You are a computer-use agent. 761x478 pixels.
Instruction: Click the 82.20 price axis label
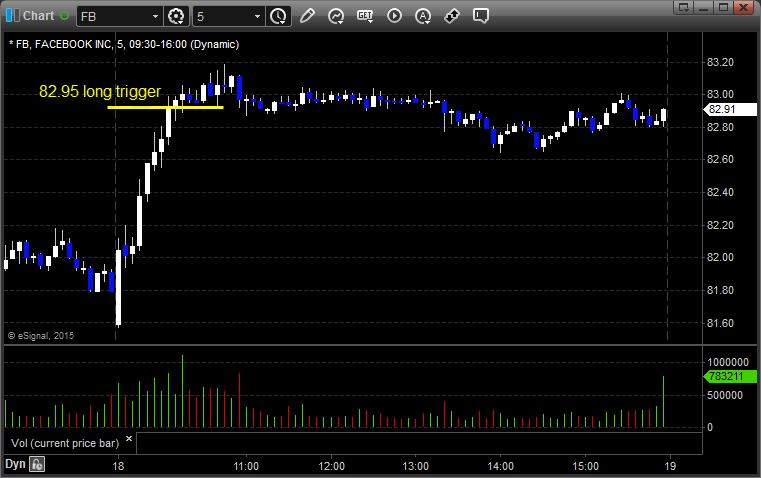coord(720,225)
